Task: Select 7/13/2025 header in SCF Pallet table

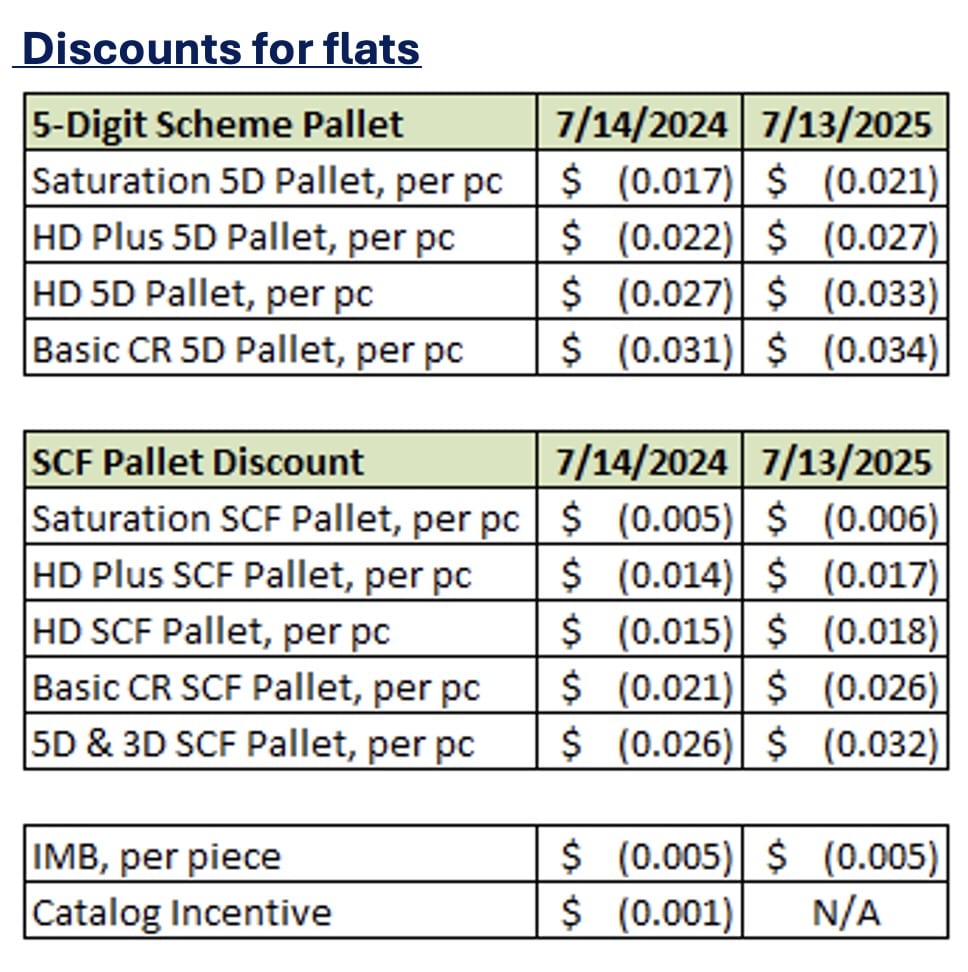Action: pos(845,461)
